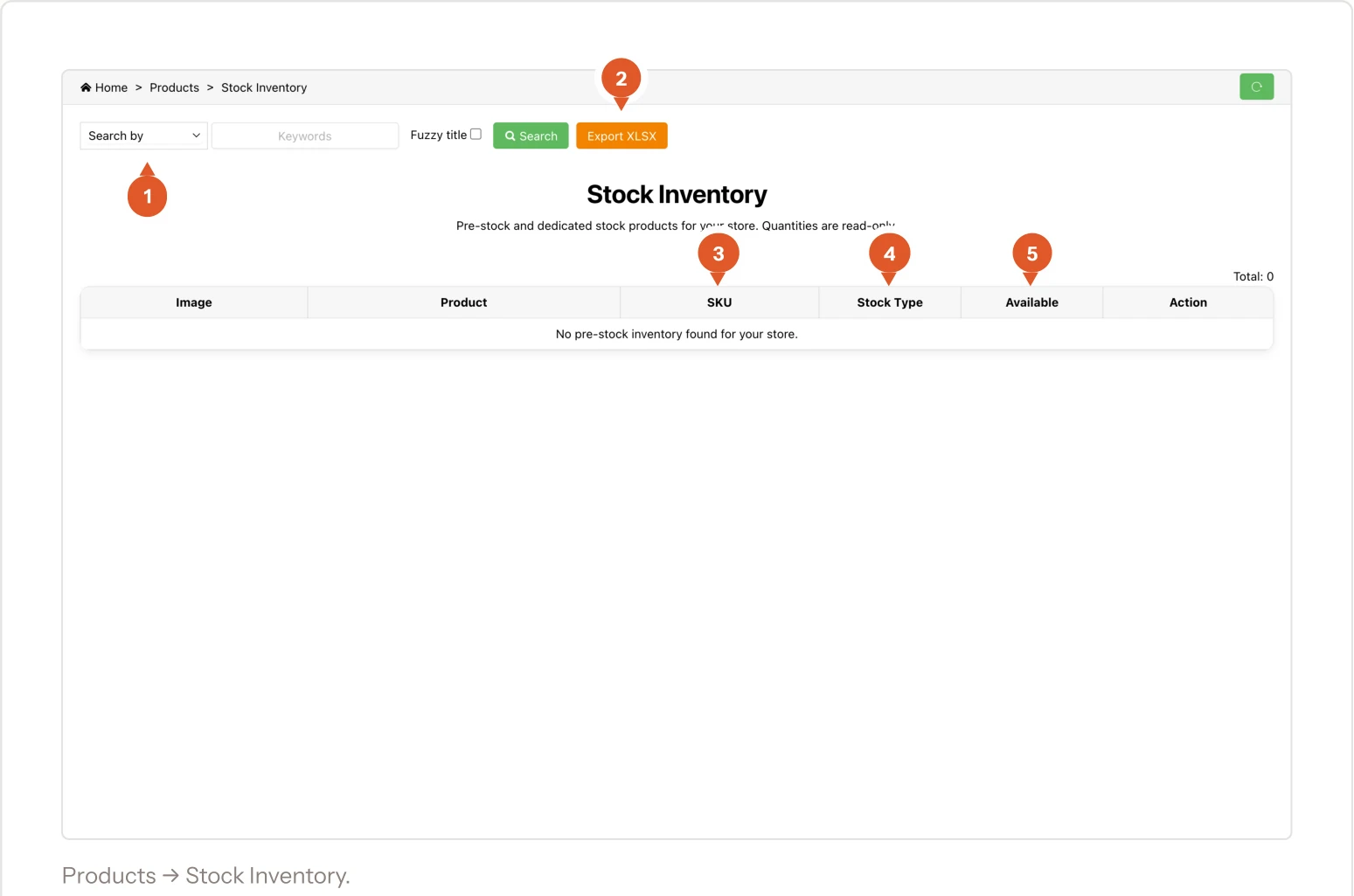Go to Products in the breadcrumb
Image resolution: width=1354 pixels, height=896 pixels.
[x=174, y=87]
